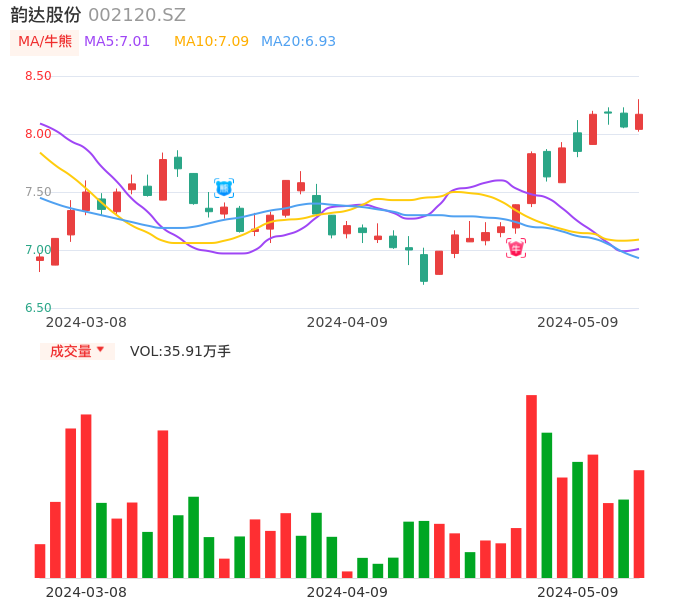Click the pink bull signal marker icon

(516, 248)
